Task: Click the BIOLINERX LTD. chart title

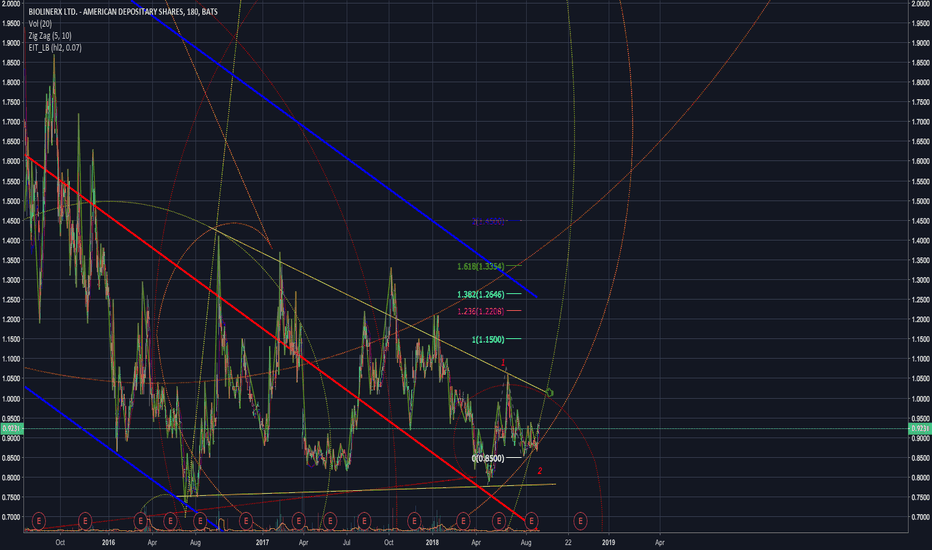Action: (123, 12)
